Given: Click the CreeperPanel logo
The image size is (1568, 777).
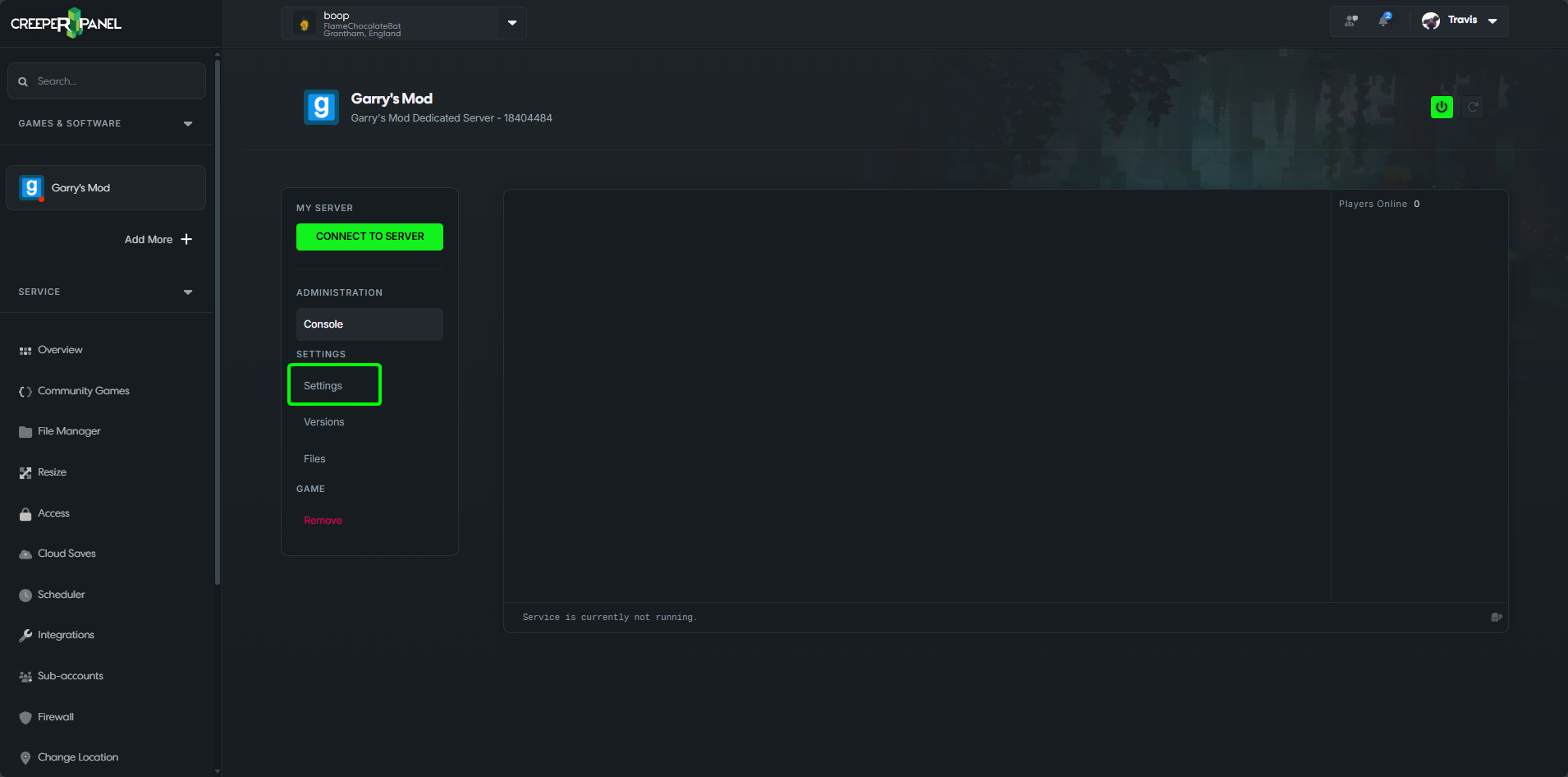Looking at the screenshot, I should pyautogui.click(x=66, y=23).
